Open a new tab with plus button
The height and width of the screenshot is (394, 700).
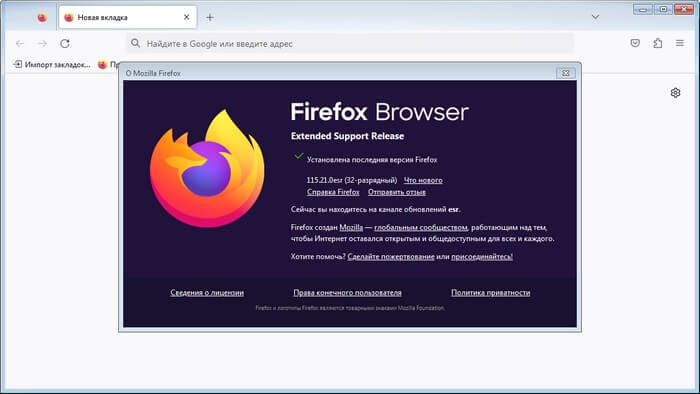[x=210, y=17]
